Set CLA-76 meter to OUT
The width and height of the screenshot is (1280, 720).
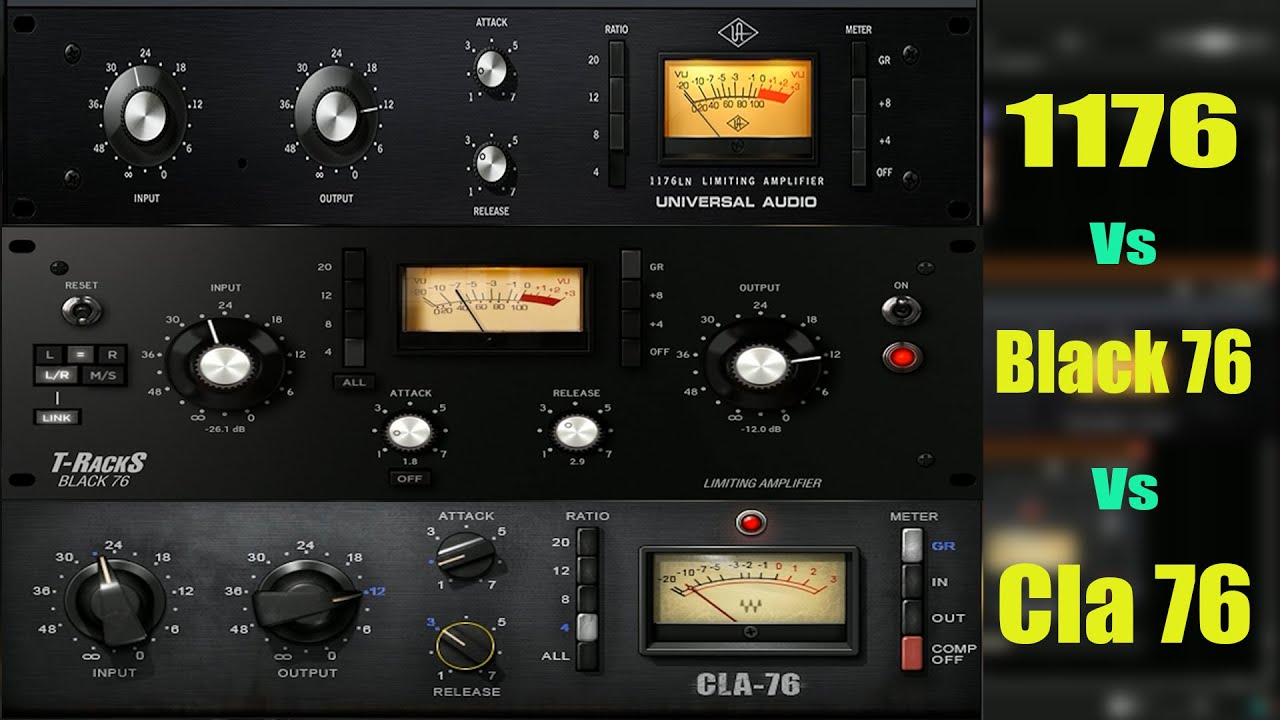click(912, 616)
